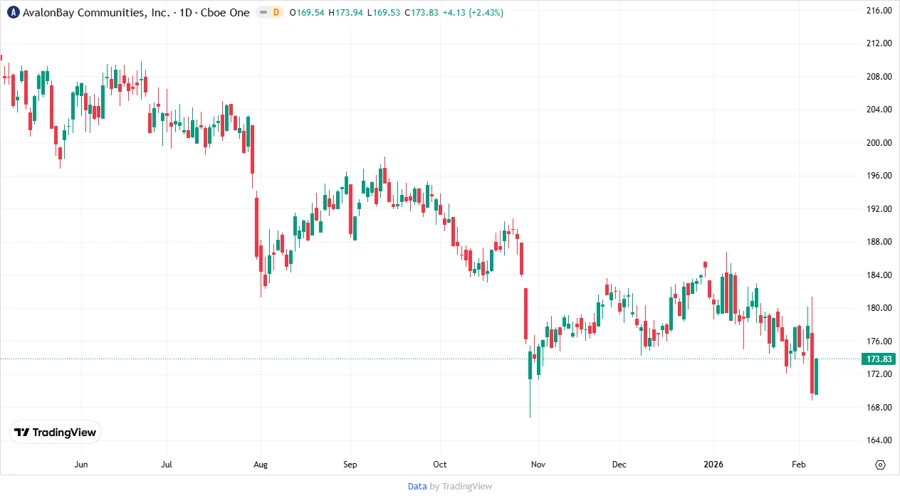Click the 204.00 price axis label
The image size is (900, 498).
(x=879, y=109)
